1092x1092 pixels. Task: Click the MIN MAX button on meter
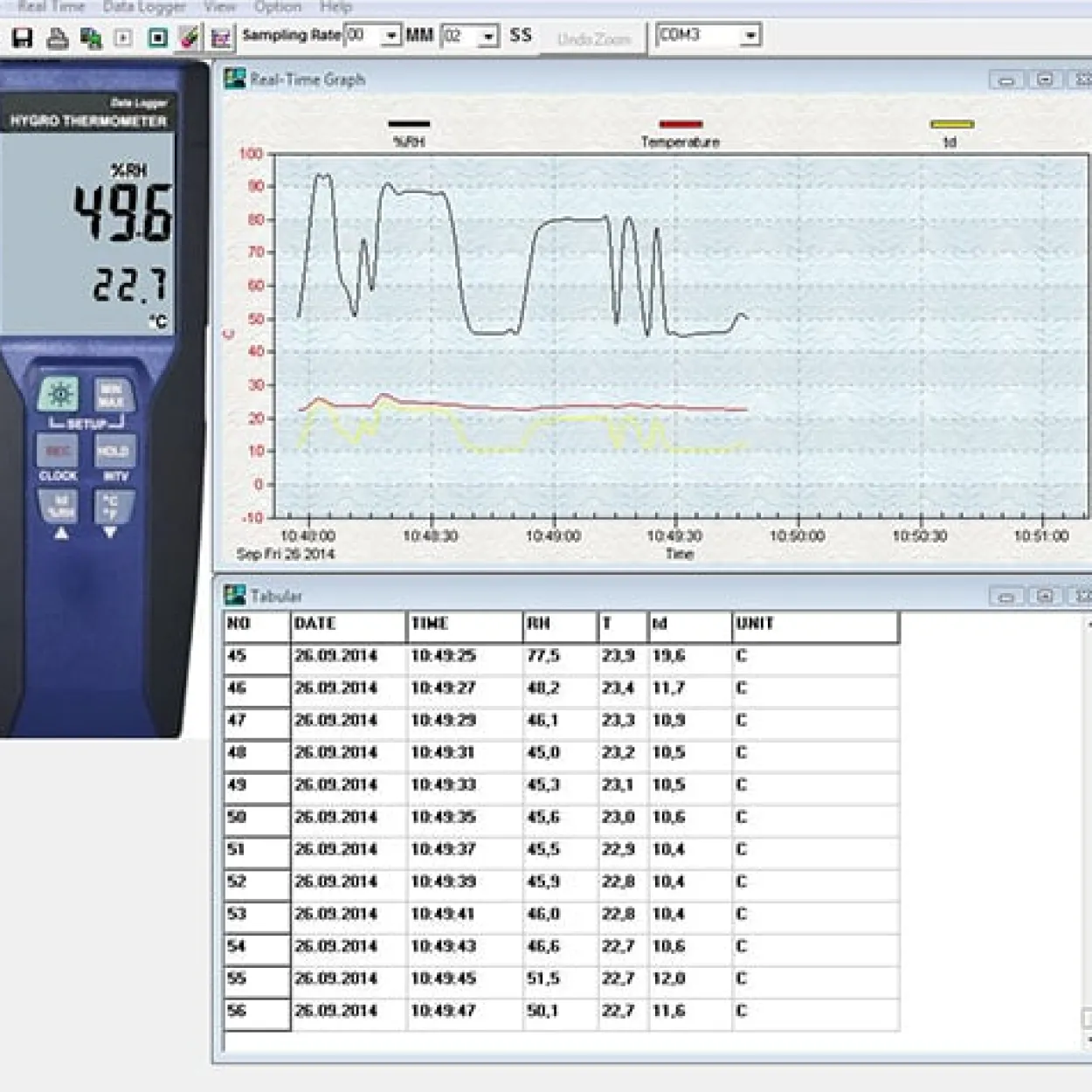tap(111, 395)
